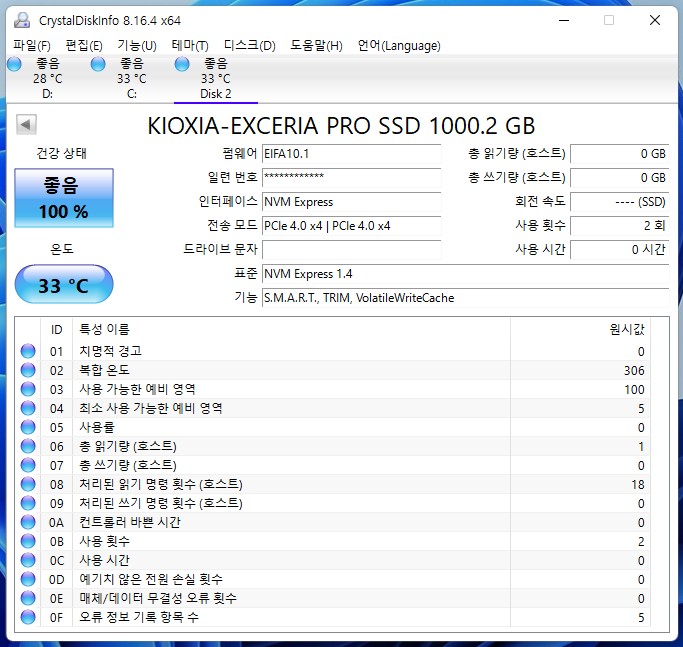Click status orb of 0E 매체/데이터 무결성 오류 횟수
This screenshot has height=647, width=683.
pos(28,598)
